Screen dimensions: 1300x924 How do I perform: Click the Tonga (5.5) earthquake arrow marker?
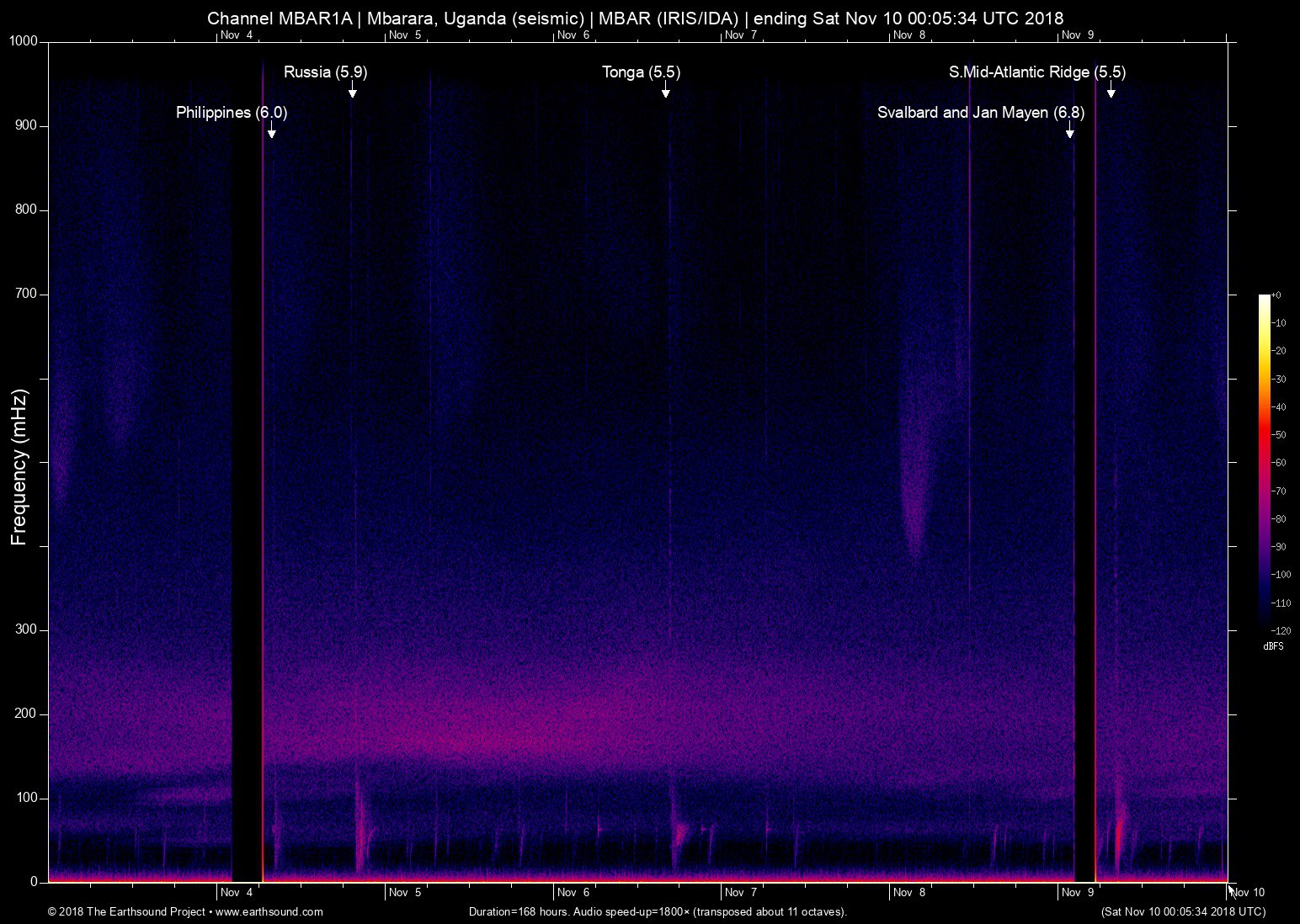click(x=666, y=93)
